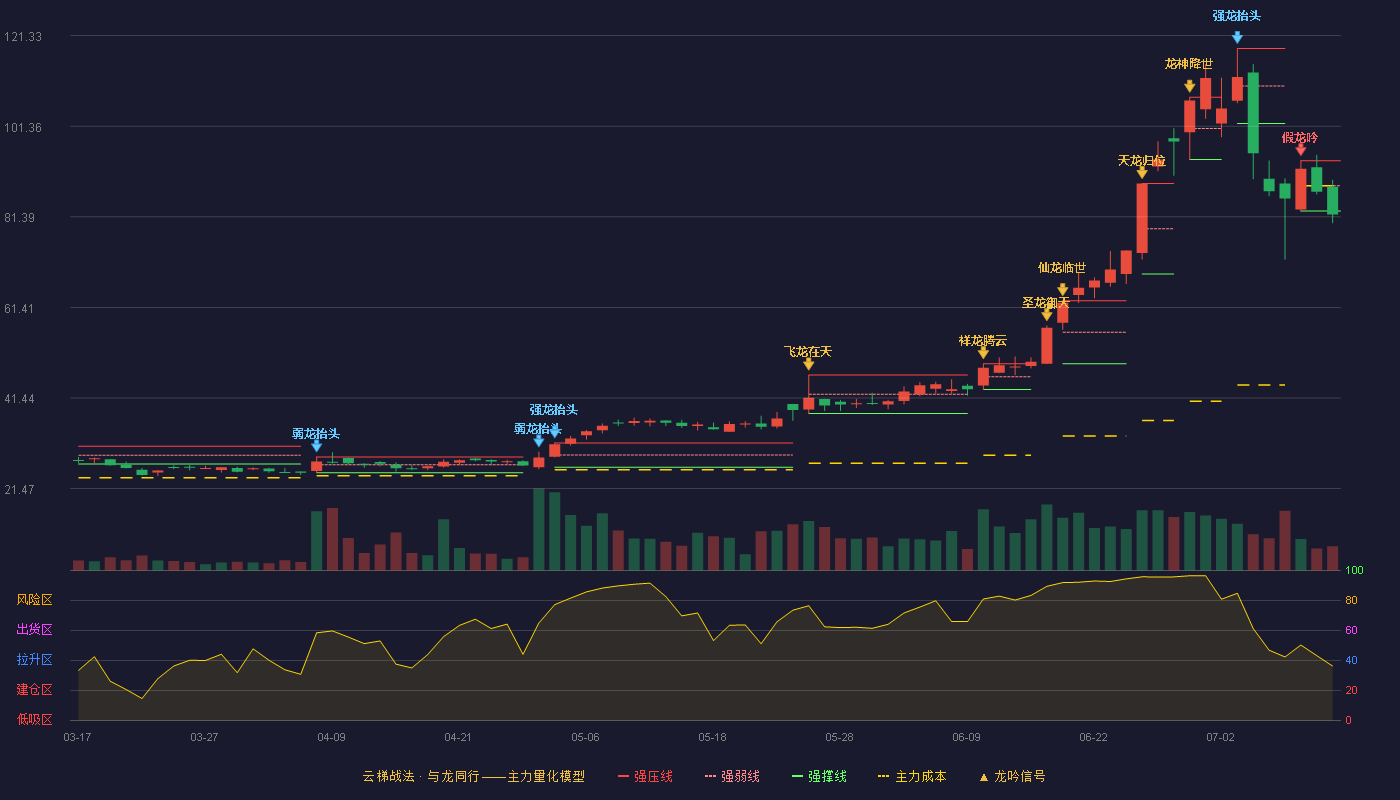Click the tallest green volume bar below 强龙抬头
The height and width of the screenshot is (800, 1400).
pos(539,529)
